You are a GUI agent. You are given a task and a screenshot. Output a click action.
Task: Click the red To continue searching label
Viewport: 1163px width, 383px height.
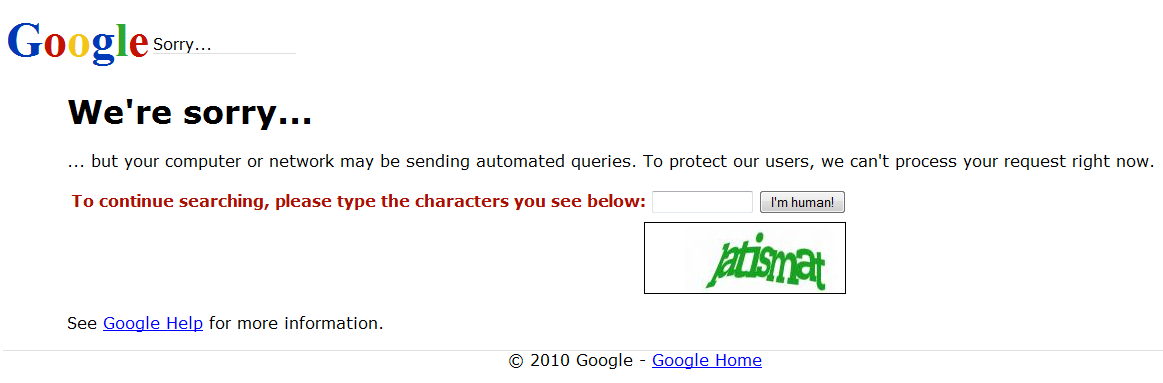[x=359, y=202]
